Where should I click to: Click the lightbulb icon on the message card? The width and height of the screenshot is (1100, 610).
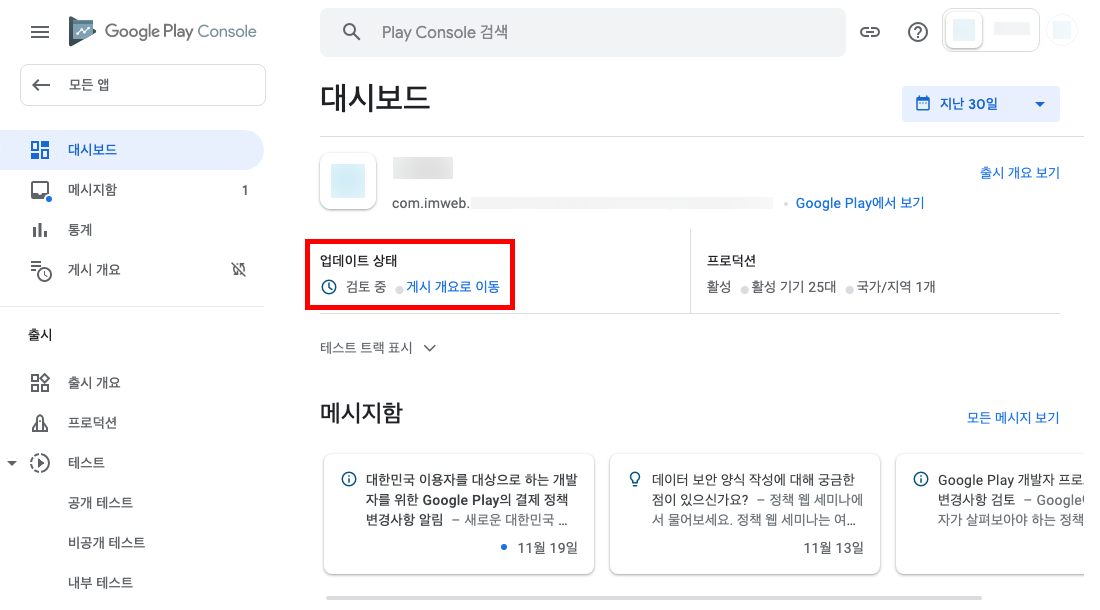[x=634, y=480]
